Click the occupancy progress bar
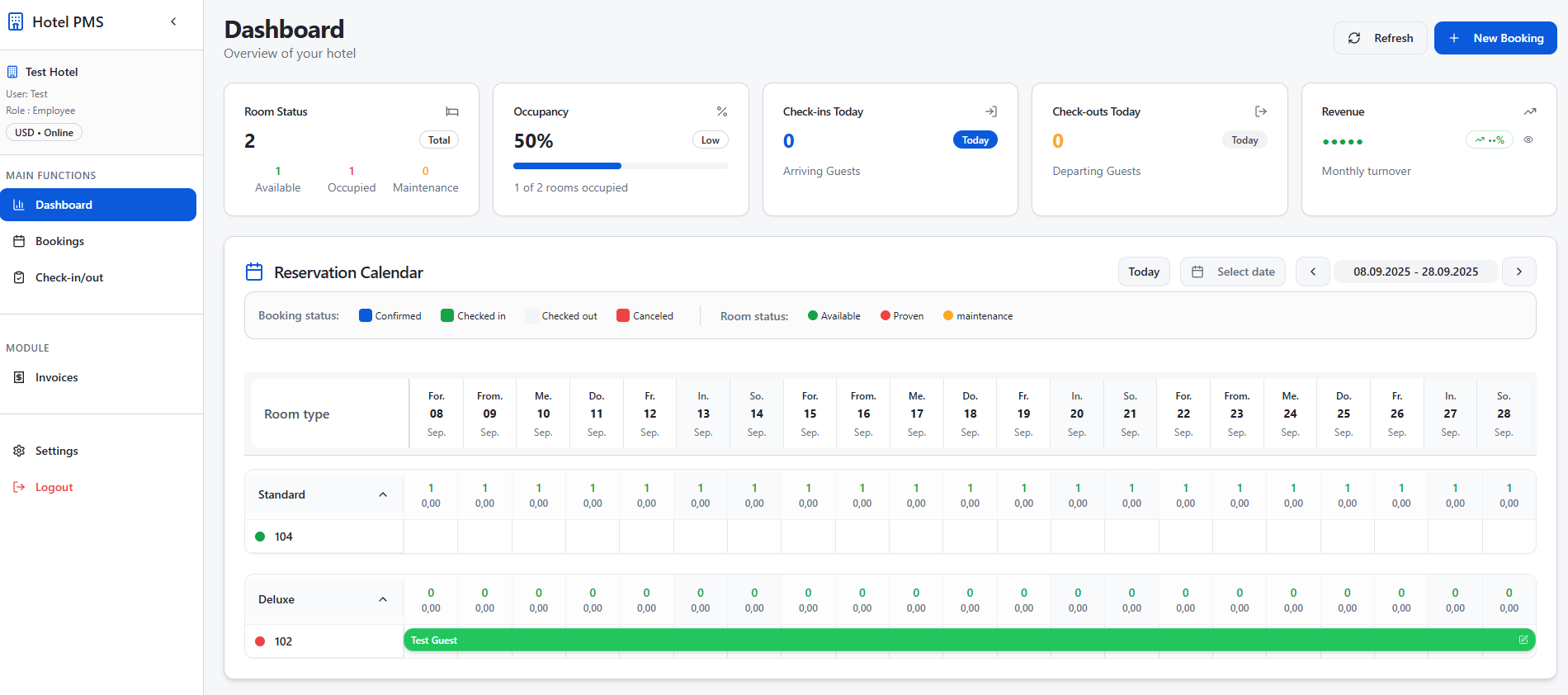 point(621,166)
